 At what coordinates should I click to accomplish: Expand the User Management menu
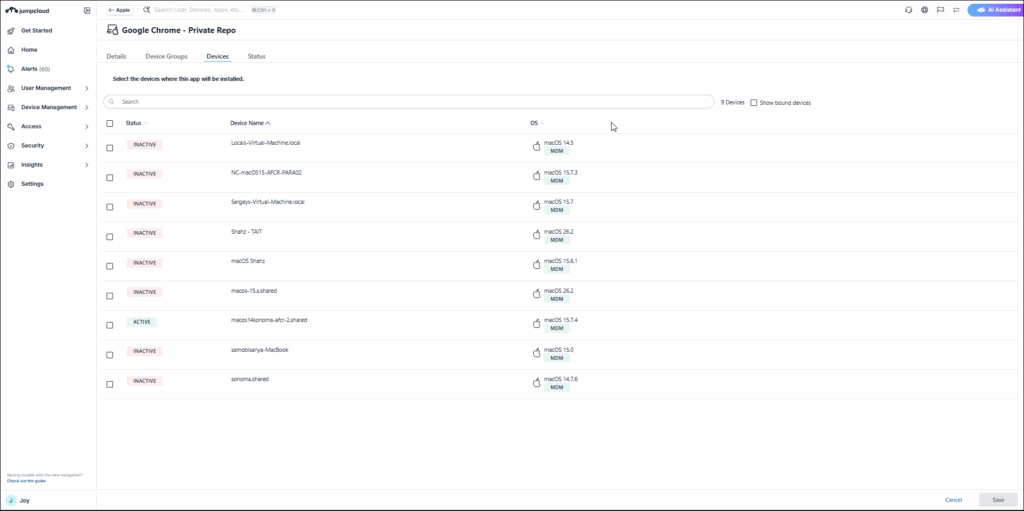(87, 88)
